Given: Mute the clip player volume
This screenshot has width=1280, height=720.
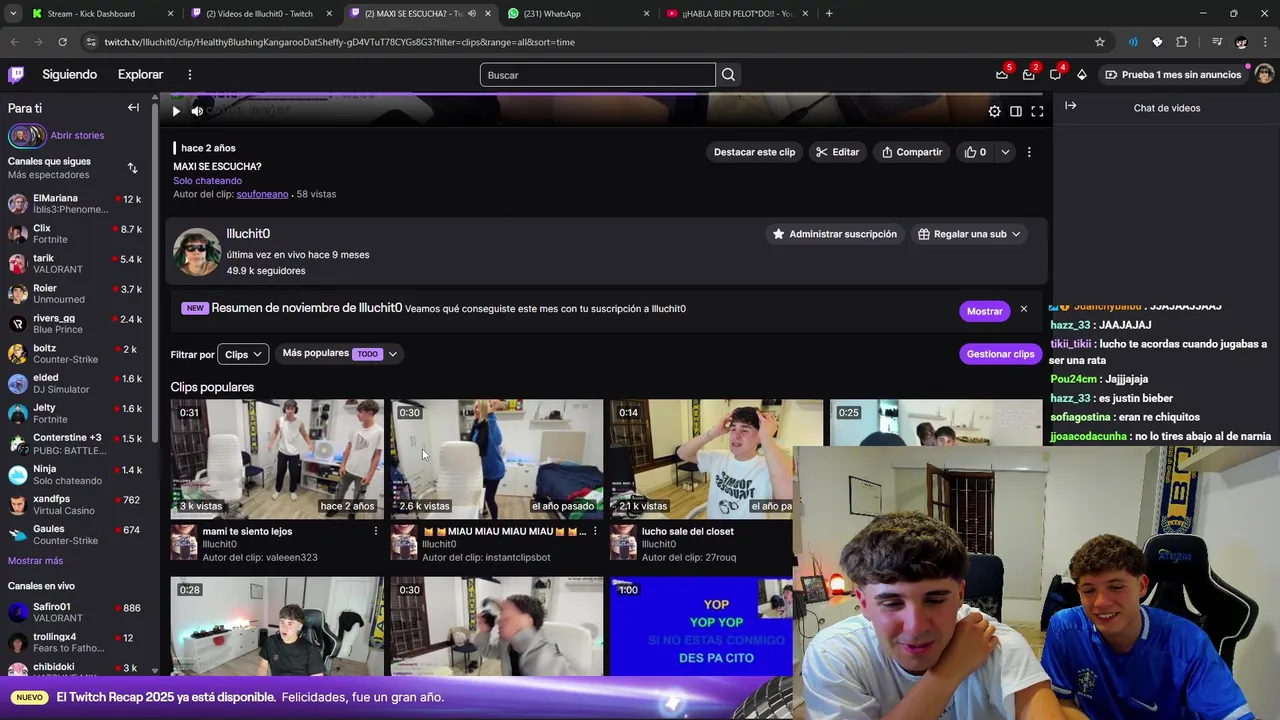Looking at the screenshot, I should tap(197, 111).
